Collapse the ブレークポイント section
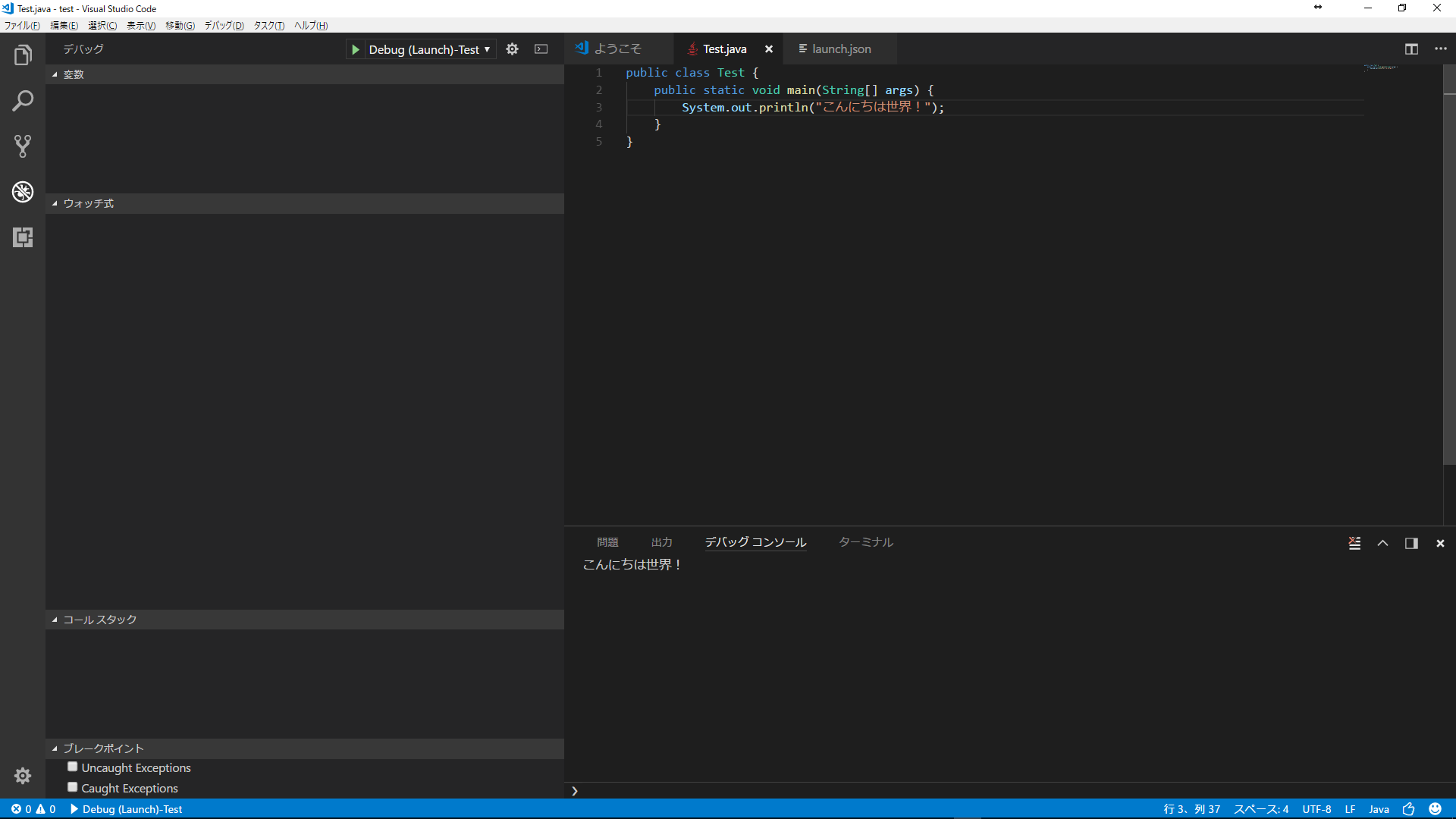The image size is (1456, 819). pos(304,748)
